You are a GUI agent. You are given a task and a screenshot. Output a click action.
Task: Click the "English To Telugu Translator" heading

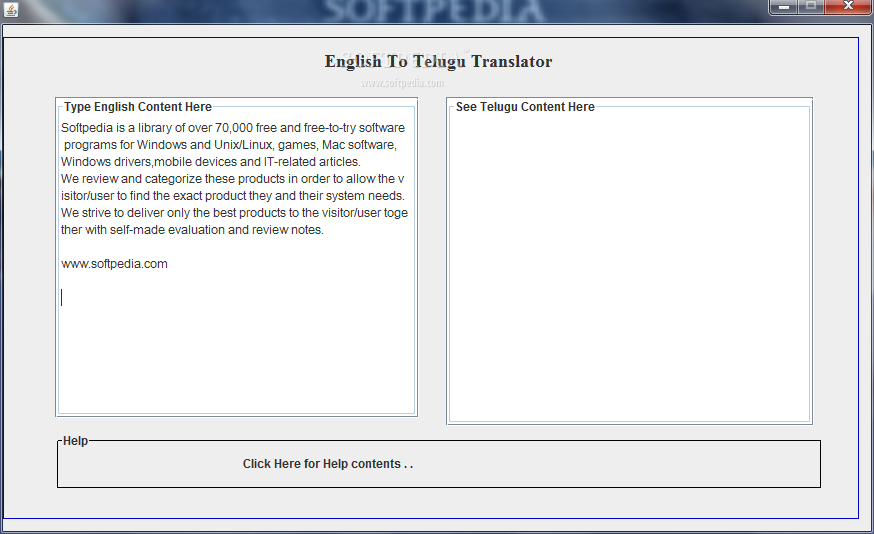[438, 61]
